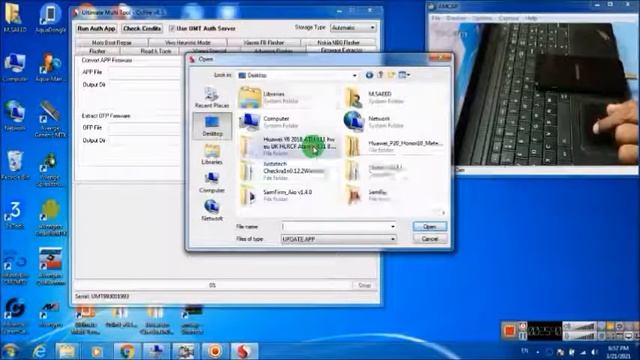
Task: Click Recent Places in Open dialog sidebar
Action: (211, 97)
